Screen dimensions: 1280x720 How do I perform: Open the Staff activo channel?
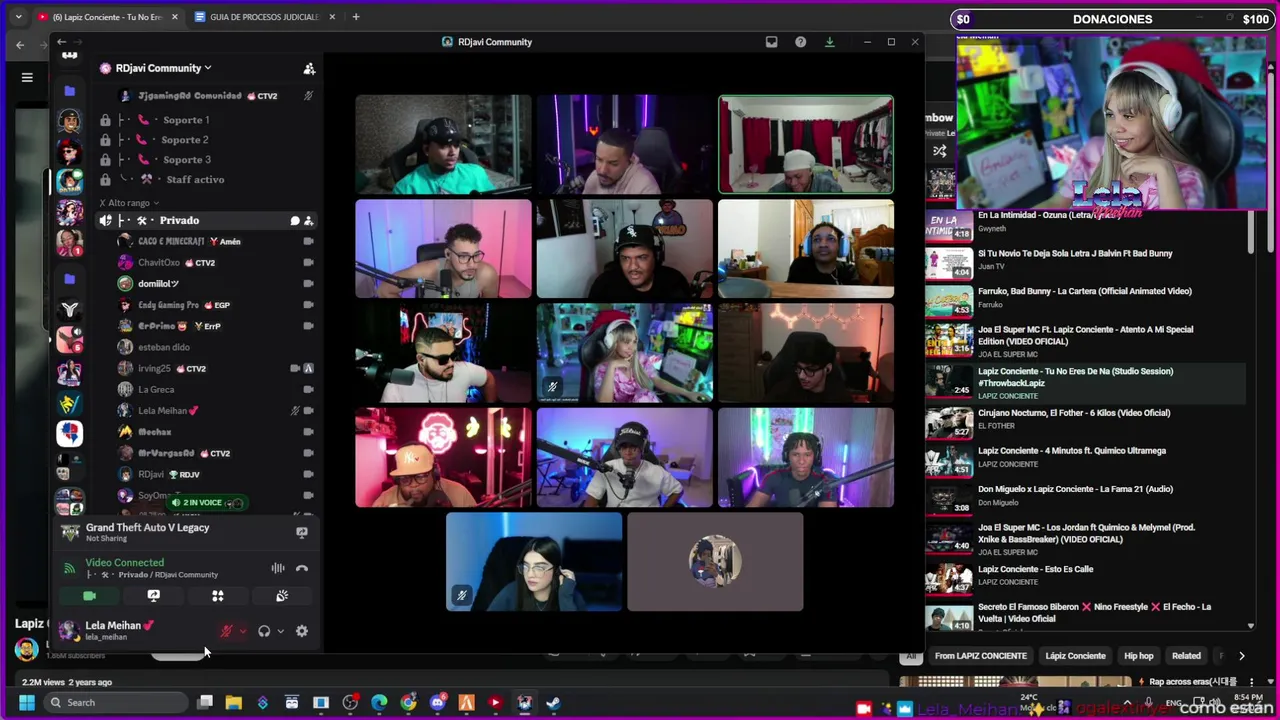click(195, 180)
